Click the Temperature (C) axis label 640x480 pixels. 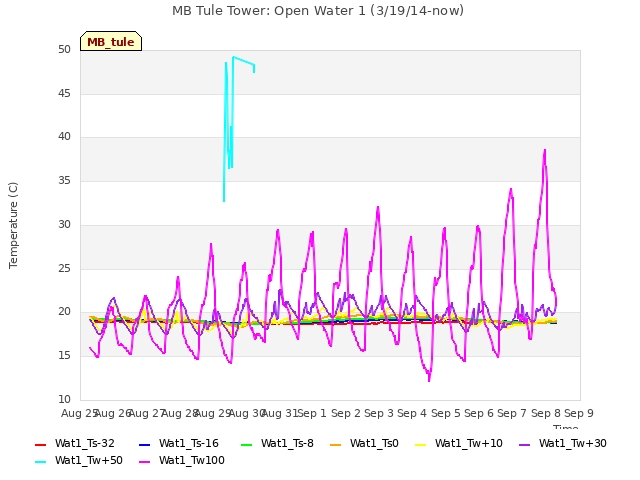13,225
